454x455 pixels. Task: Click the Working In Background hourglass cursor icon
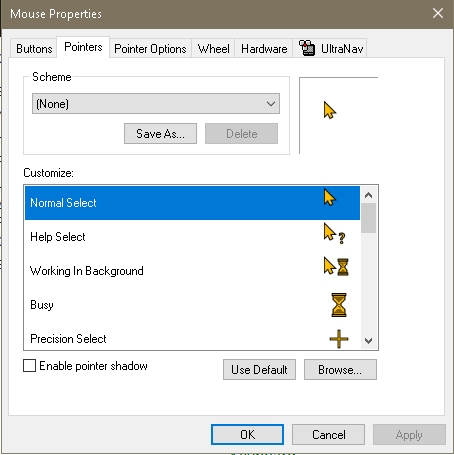(336, 266)
